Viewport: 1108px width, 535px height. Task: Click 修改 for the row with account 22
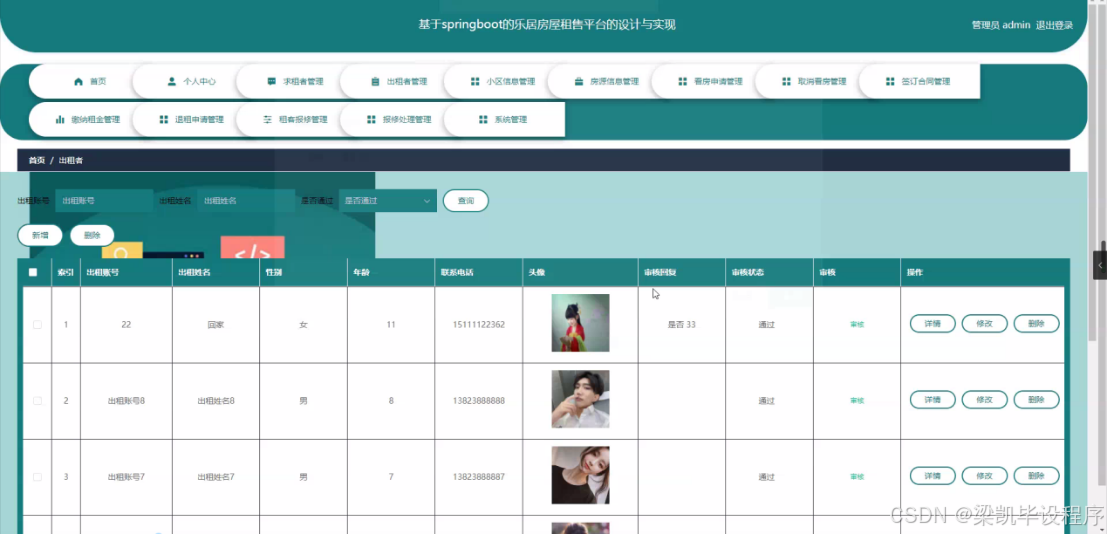point(984,324)
